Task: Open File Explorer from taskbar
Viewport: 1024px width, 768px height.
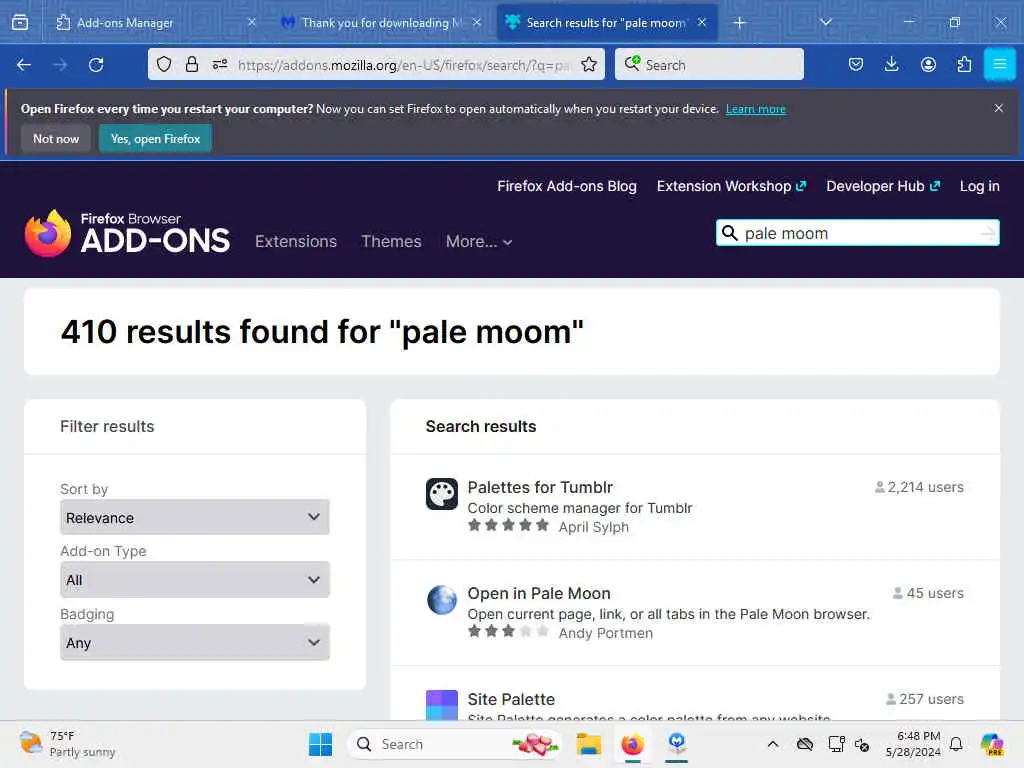Action: [x=588, y=744]
